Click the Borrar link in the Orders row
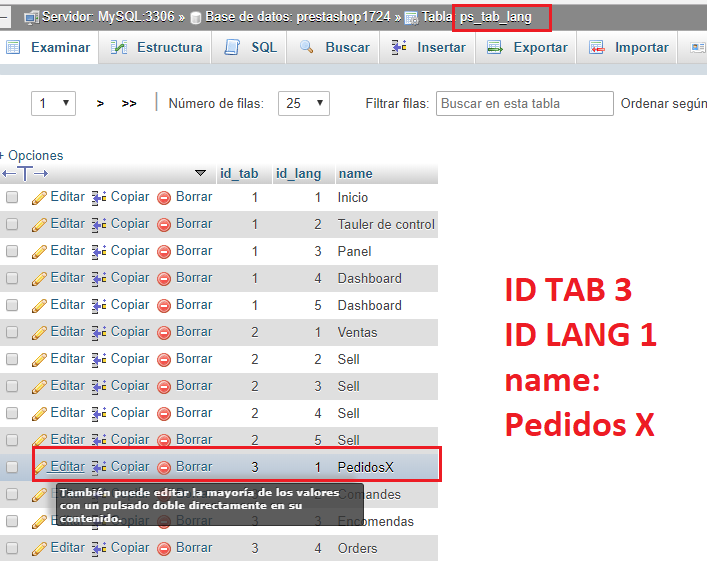This screenshot has width=707, height=561. coord(194,547)
